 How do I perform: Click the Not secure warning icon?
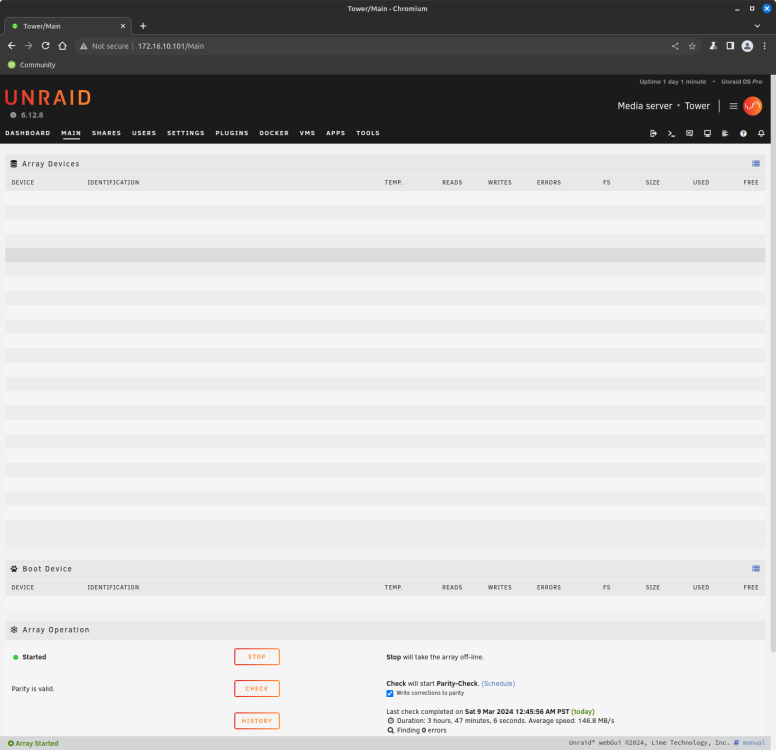coord(84,46)
